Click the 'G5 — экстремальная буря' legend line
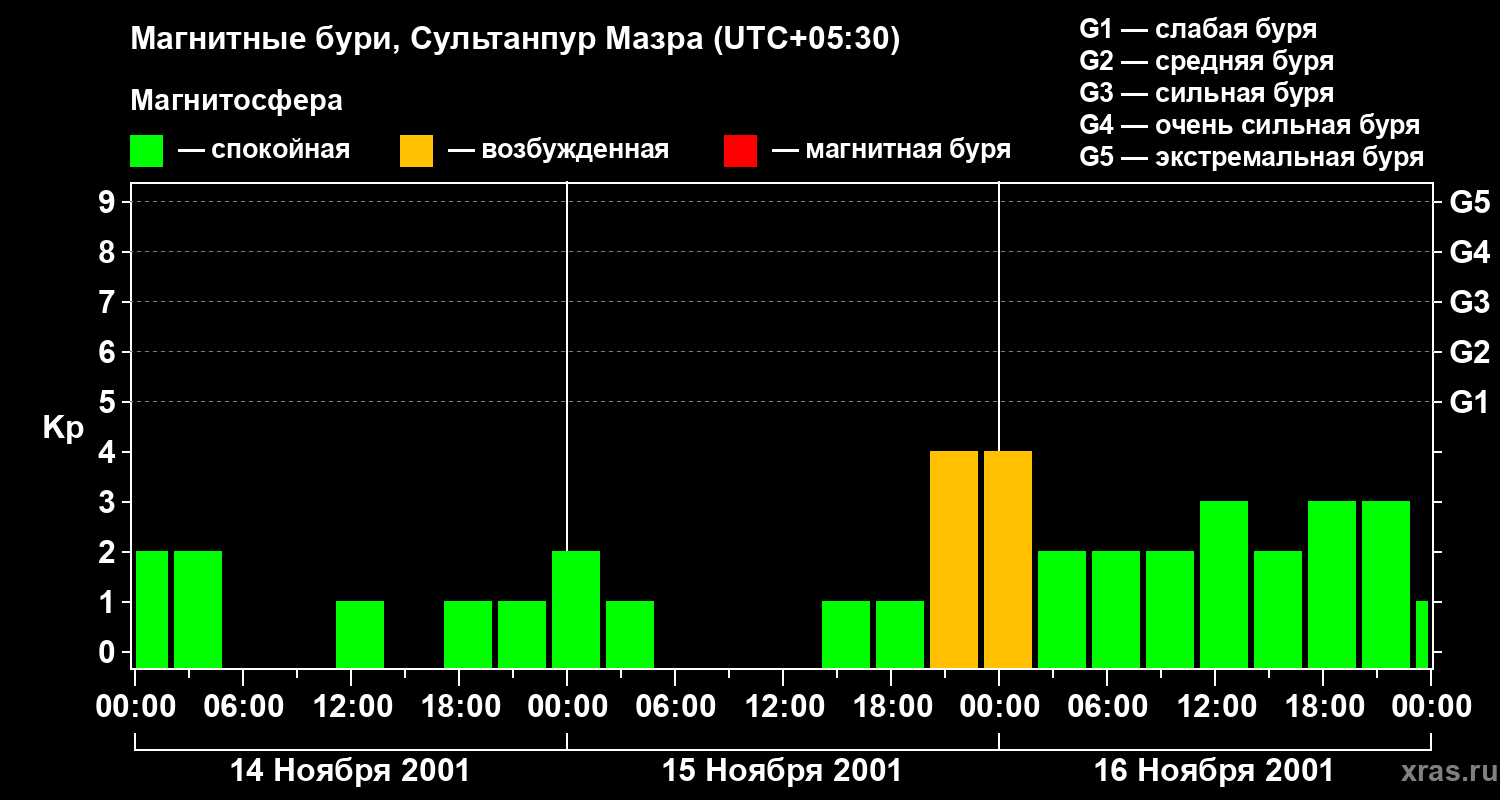This screenshot has width=1500, height=800. 1251,157
